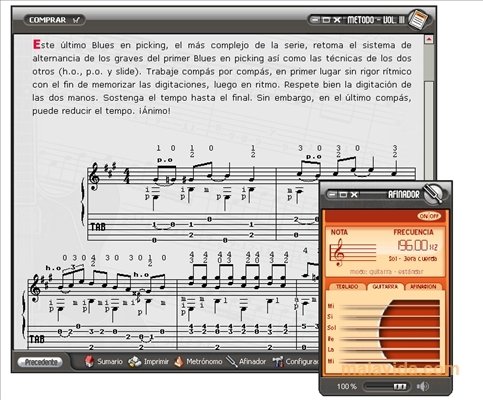Select the Guitarra tab
The height and width of the screenshot is (400, 483).
point(385,287)
